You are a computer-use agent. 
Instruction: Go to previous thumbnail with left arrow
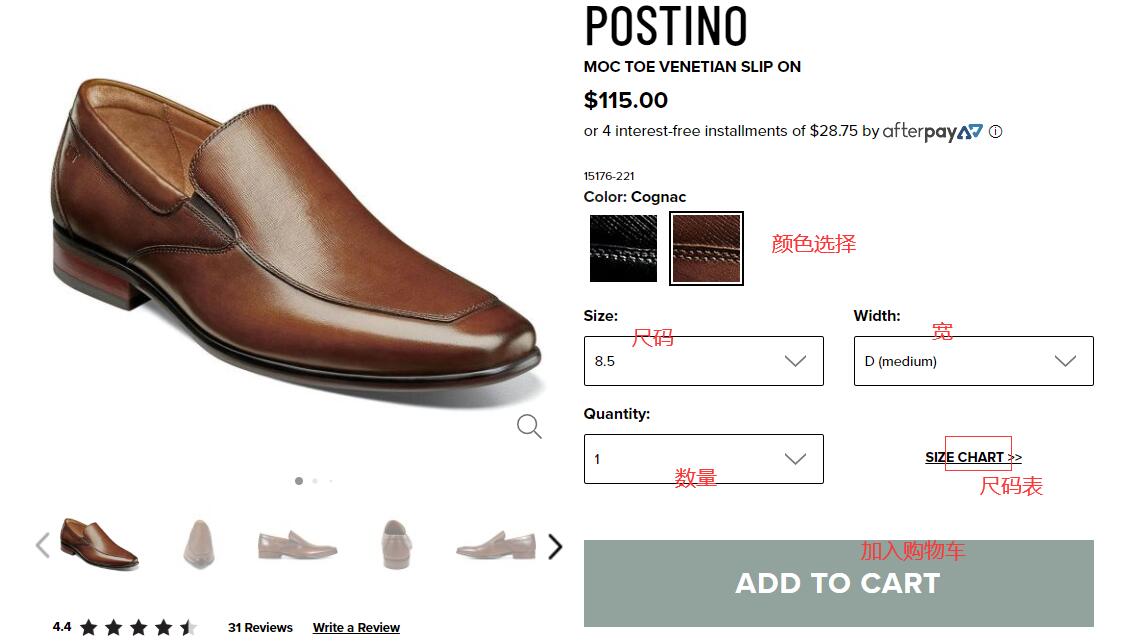pyautogui.click(x=42, y=545)
